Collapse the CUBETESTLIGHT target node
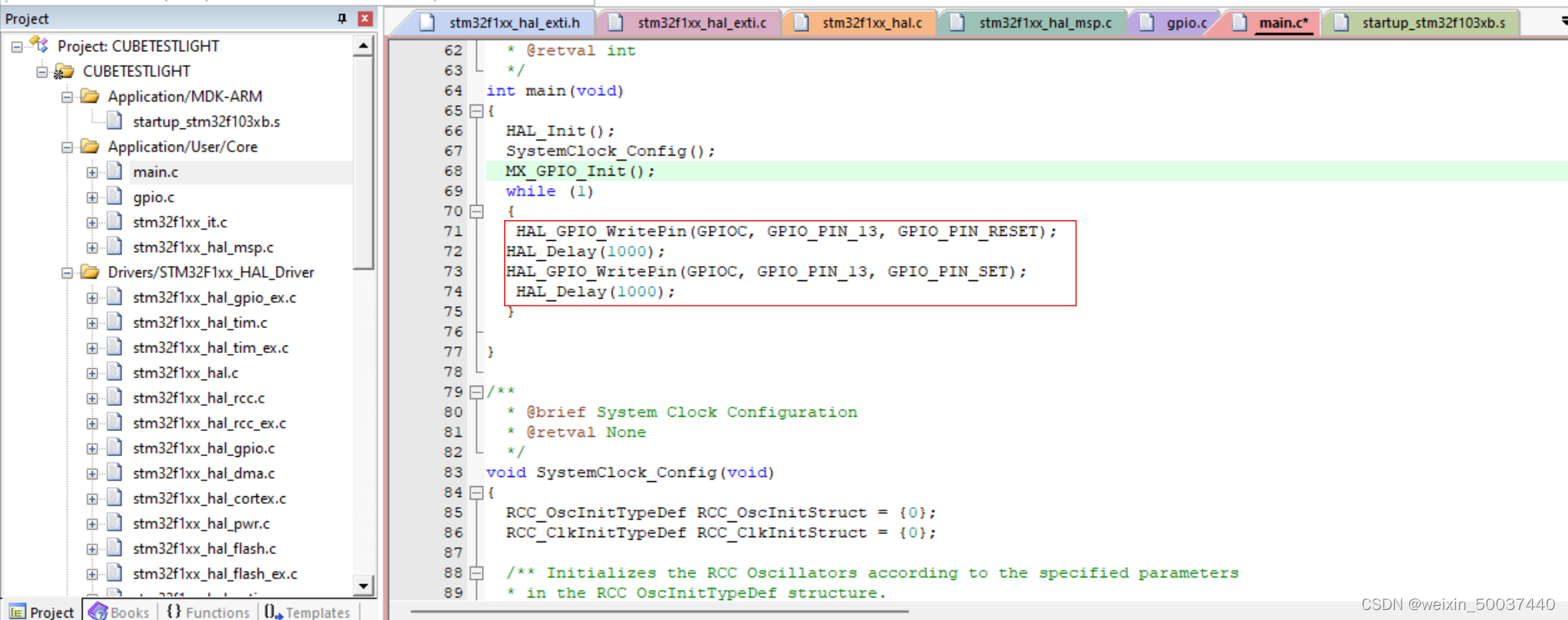This screenshot has height=620, width=1568. point(42,72)
